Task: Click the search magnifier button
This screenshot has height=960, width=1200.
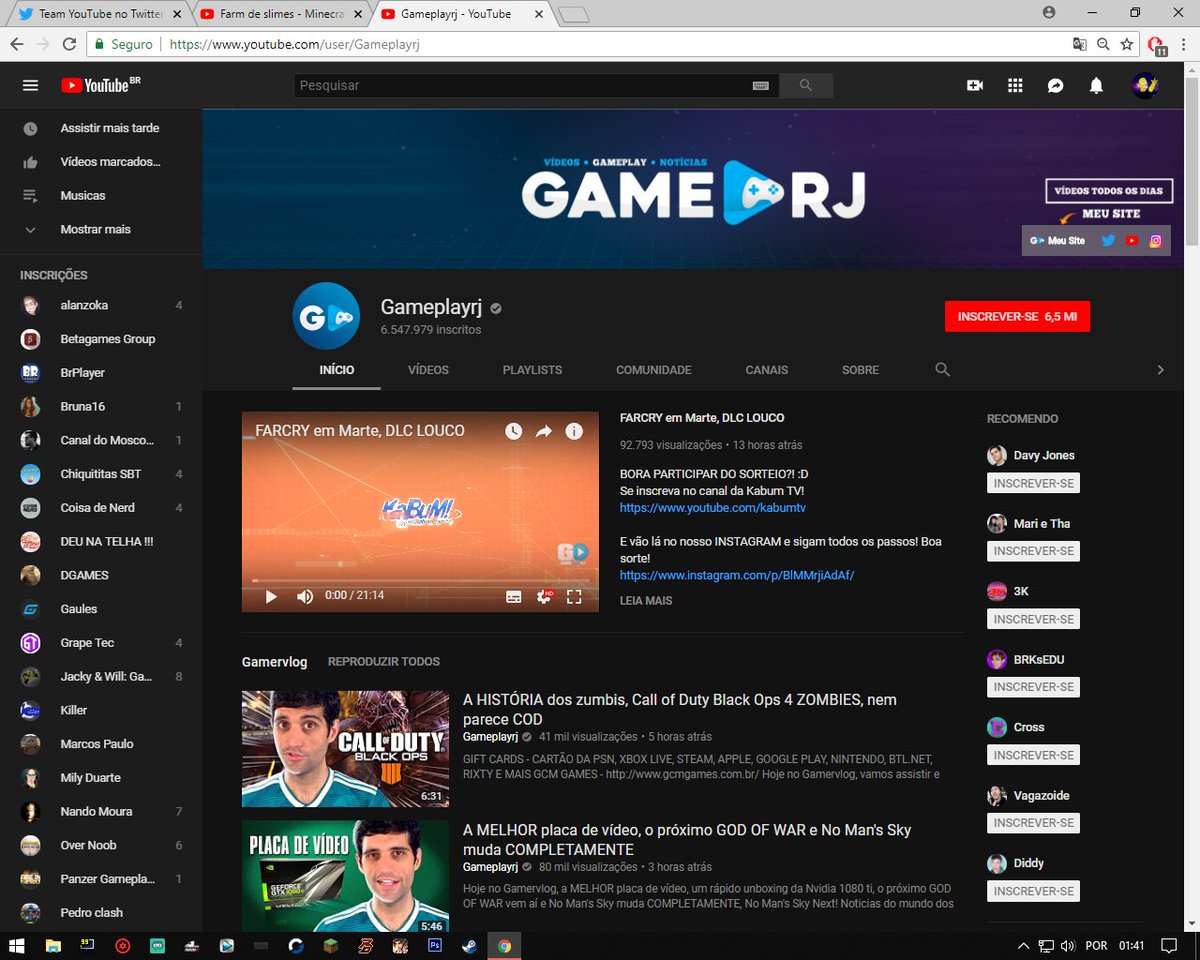Action: click(x=806, y=86)
